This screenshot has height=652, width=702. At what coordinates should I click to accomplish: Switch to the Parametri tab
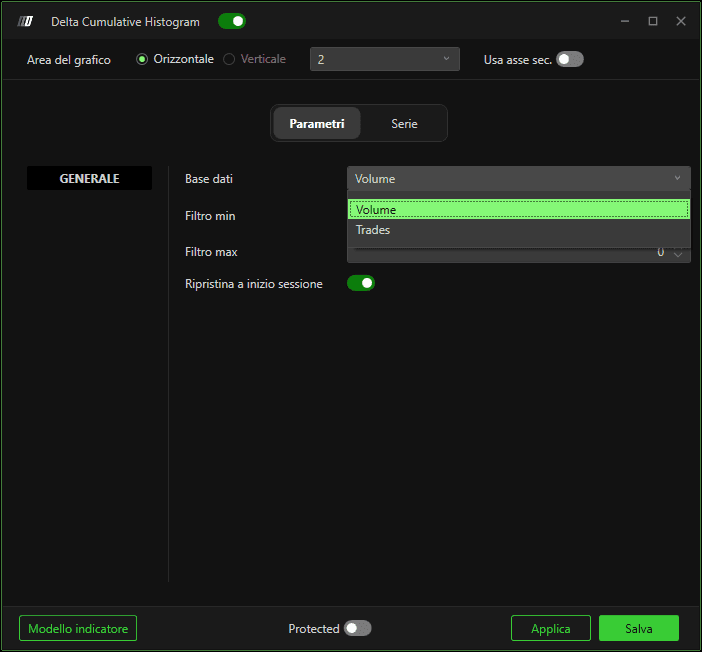point(317,123)
